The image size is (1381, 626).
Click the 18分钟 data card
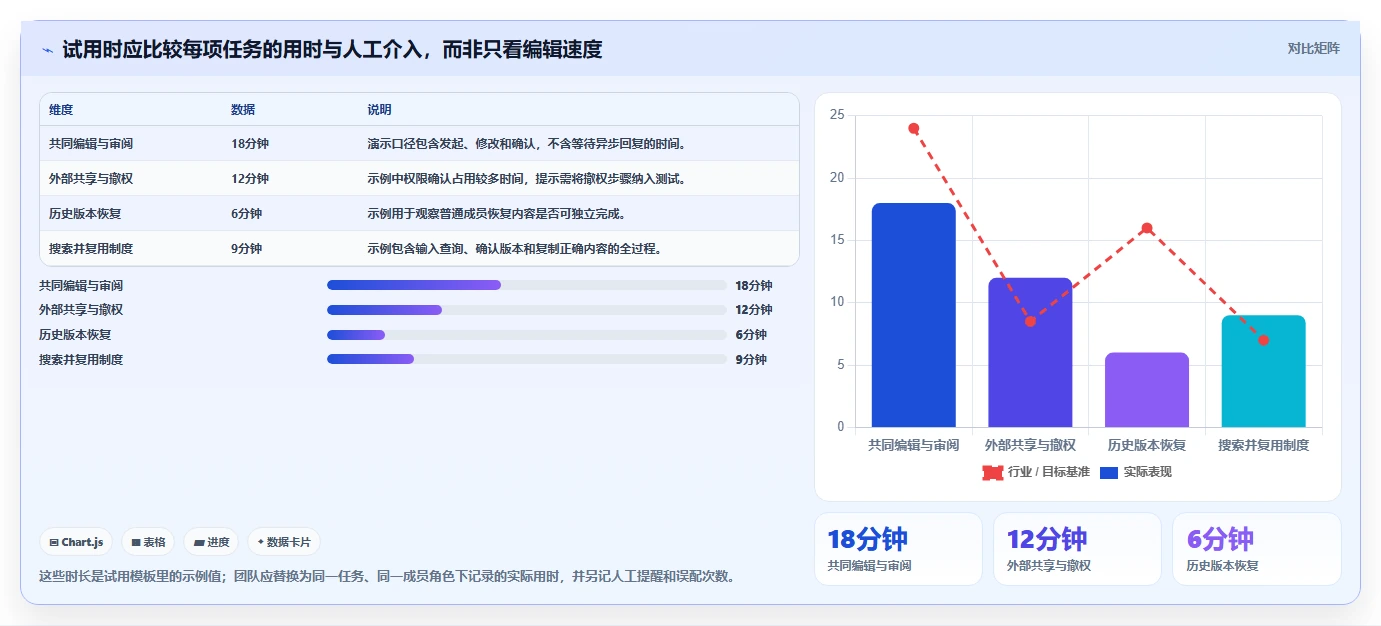point(898,549)
